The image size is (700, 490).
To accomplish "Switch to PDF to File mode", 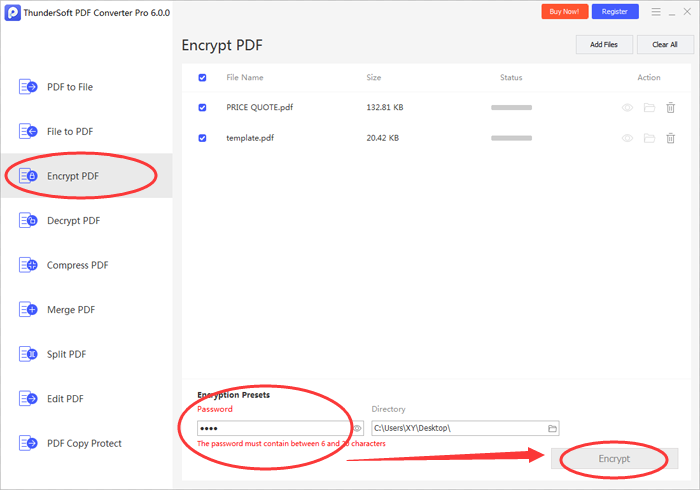I will click(x=69, y=87).
